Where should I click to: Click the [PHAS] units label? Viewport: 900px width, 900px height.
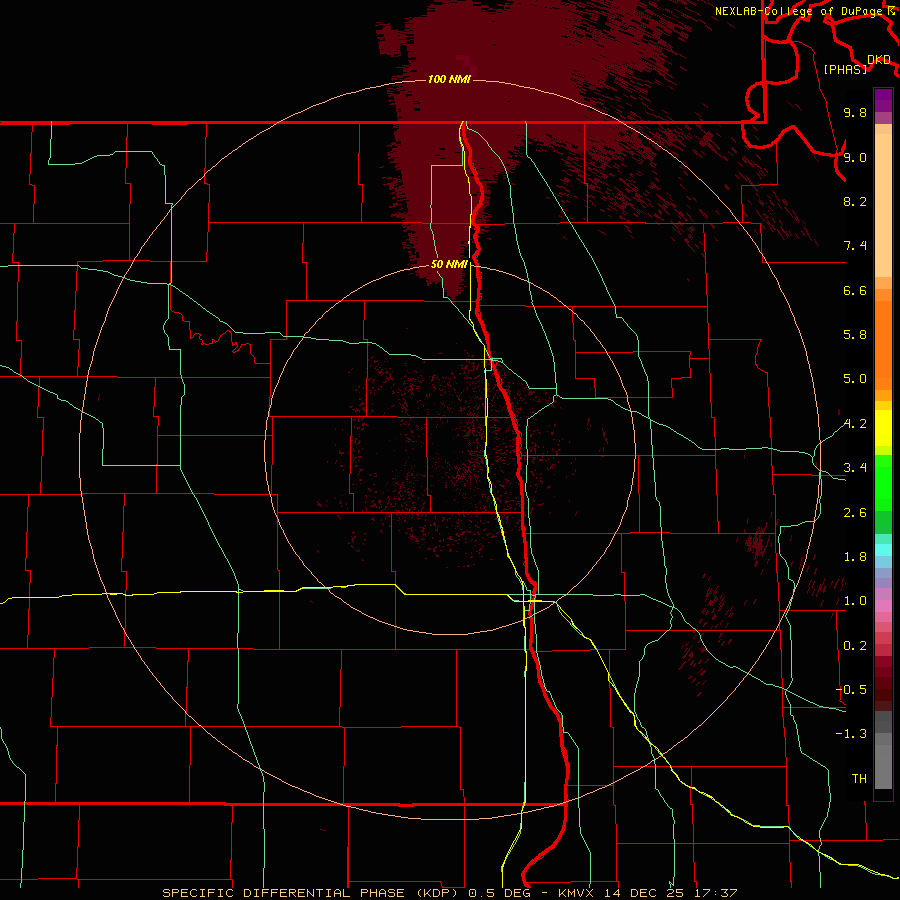pyautogui.click(x=845, y=69)
